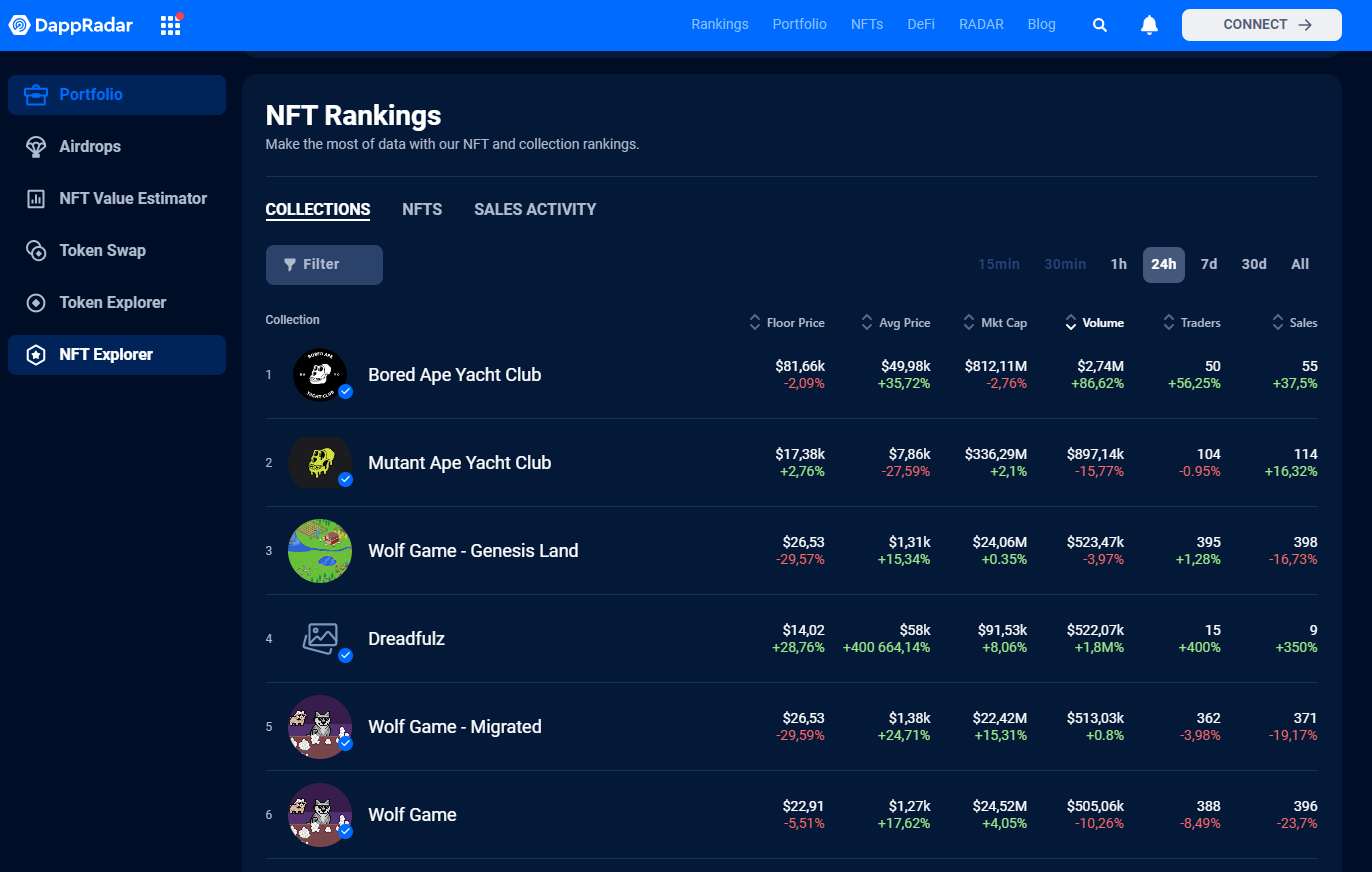
Task: Open the Bored Ape Yacht Club collection name
Action: pos(455,375)
